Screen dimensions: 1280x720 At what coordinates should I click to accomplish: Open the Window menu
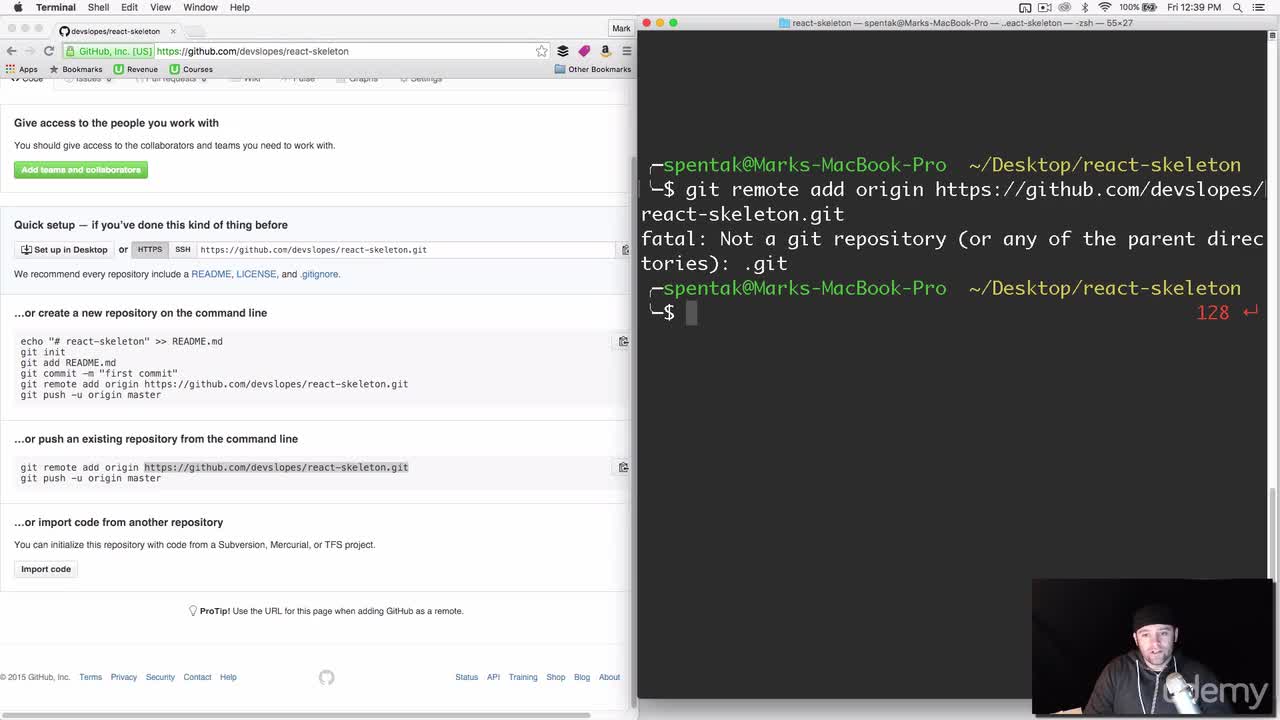[200, 7]
